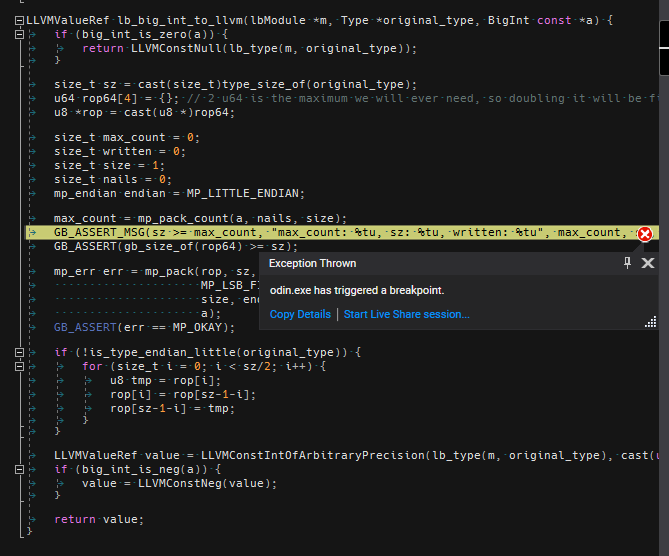Click the 'Exception Thrown' title text
The image size is (669, 556).
(312, 263)
